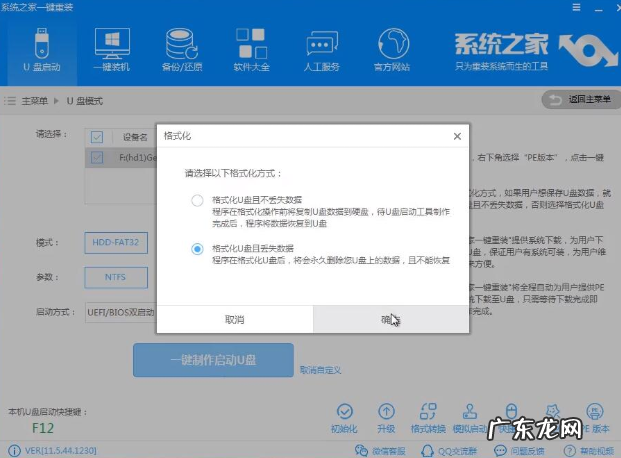Viewport: 621px width, 458px height.
Task: Open 帮助视频 in status bar
Action: (589, 451)
